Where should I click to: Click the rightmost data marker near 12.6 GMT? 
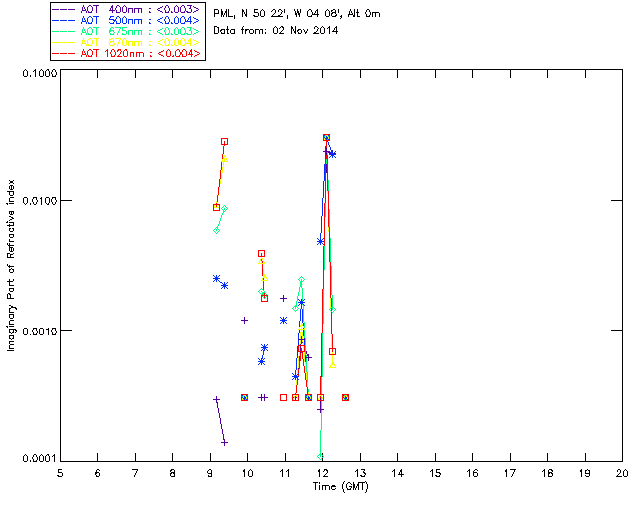pos(345,397)
